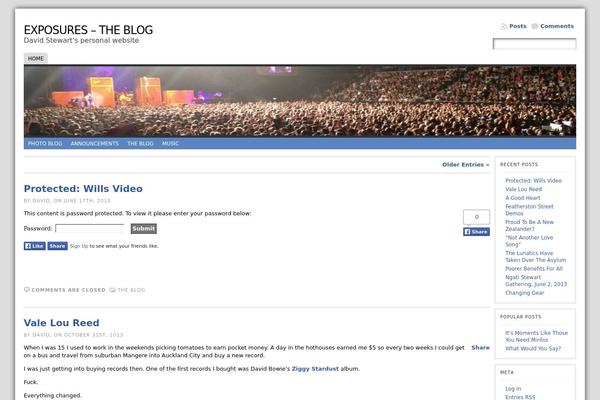Viewport: 600px width, 400px height.
Task: Click the Comments feed icon
Action: pyautogui.click(x=535, y=26)
